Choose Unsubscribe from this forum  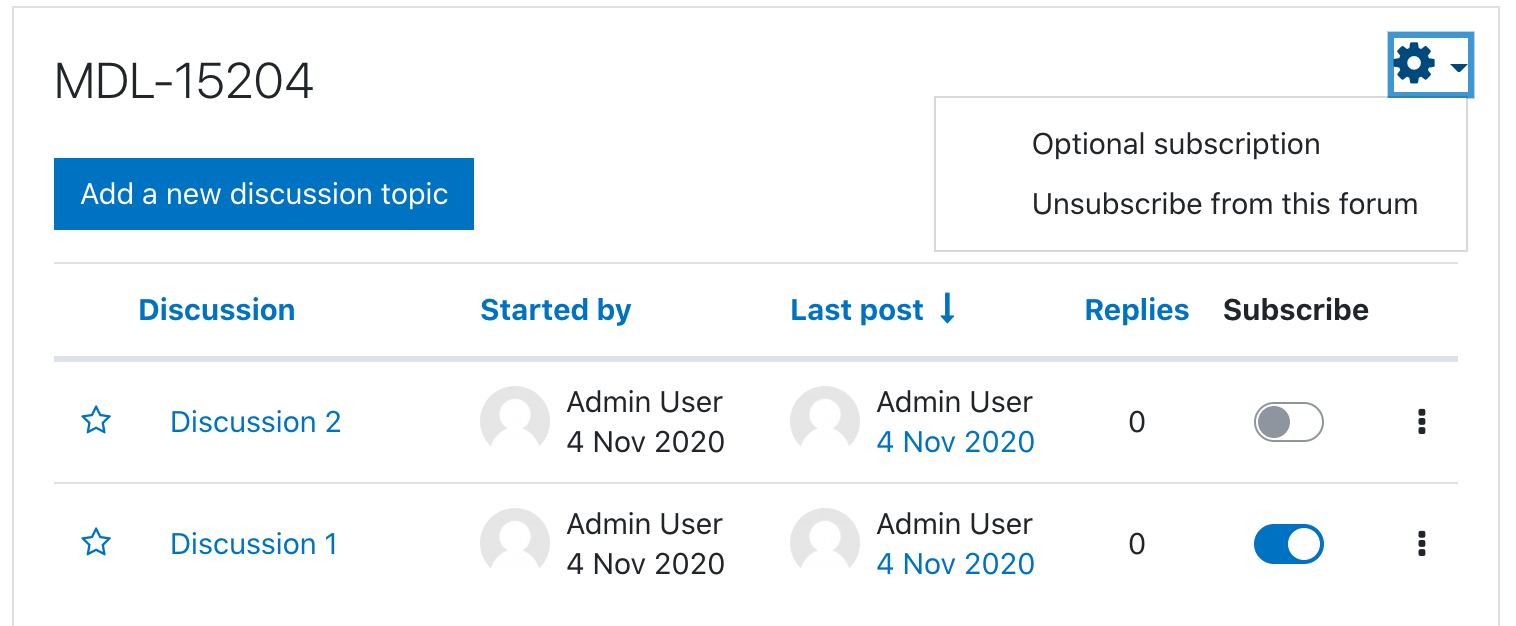[x=1225, y=204]
